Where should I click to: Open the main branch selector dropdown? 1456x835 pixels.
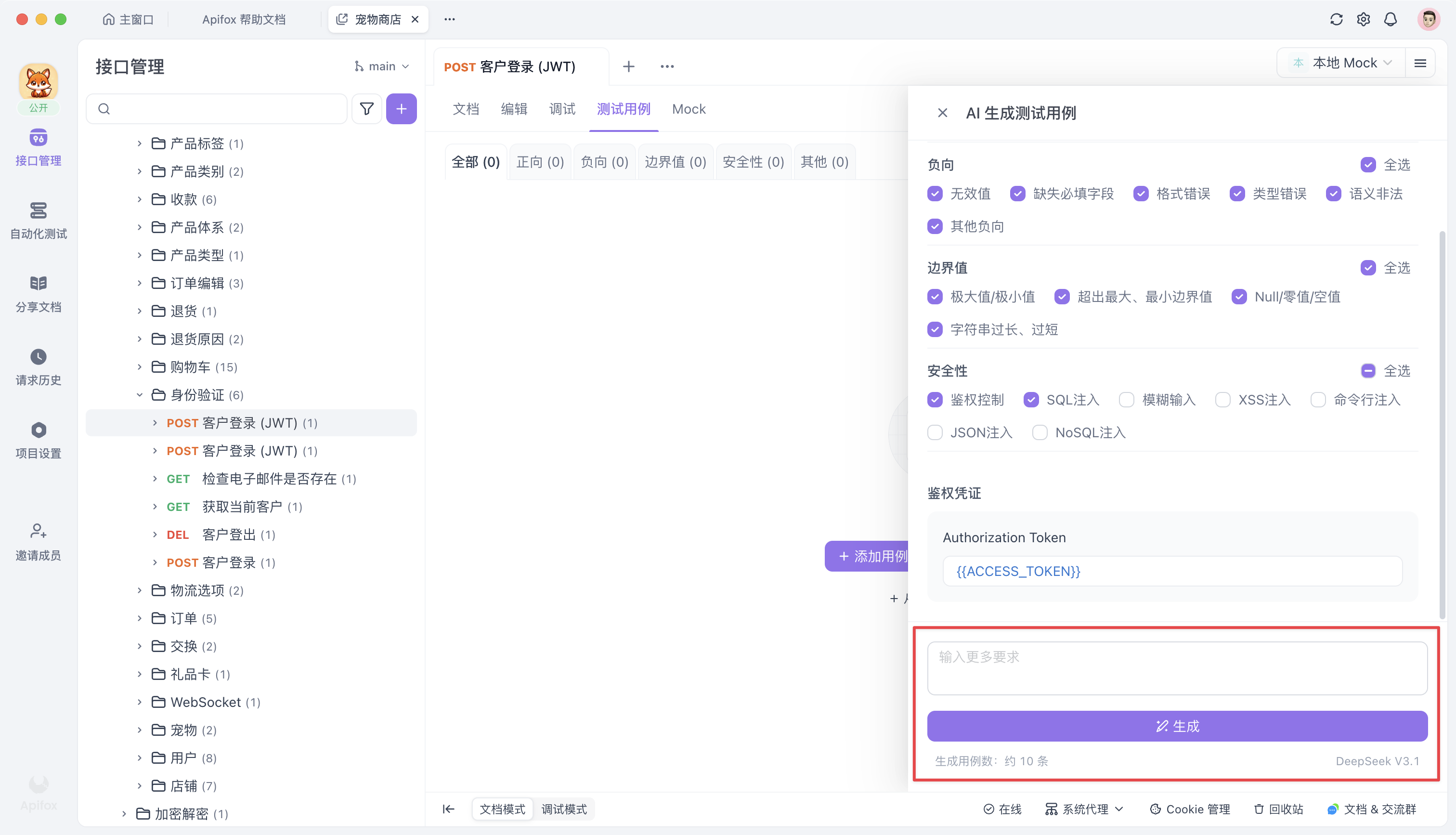[x=382, y=66]
